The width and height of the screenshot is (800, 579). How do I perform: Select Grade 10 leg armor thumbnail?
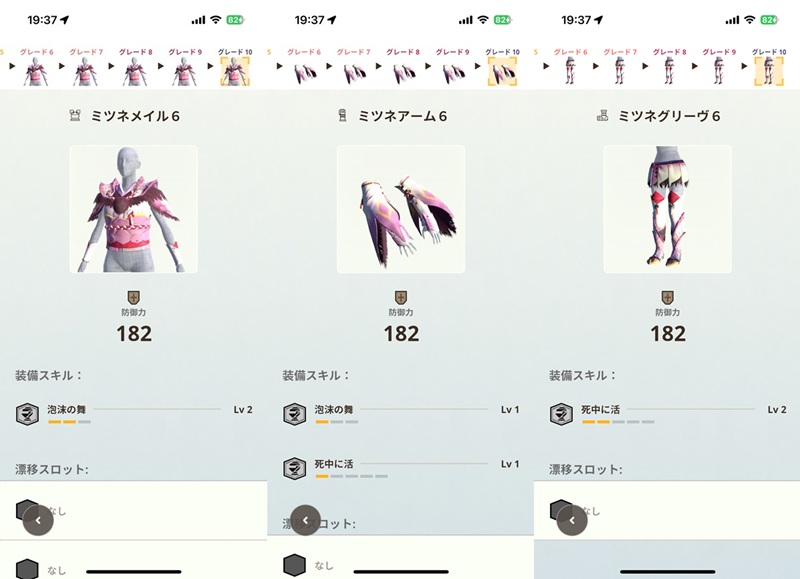pyautogui.click(x=769, y=71)
